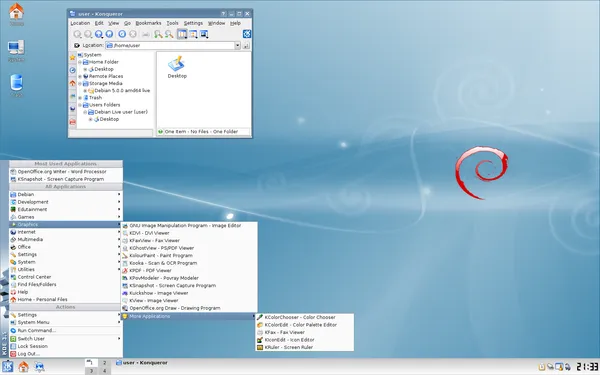
Task: Open Bookmarks star tab in Konqueror sidebar
Action: click(73, 57)
